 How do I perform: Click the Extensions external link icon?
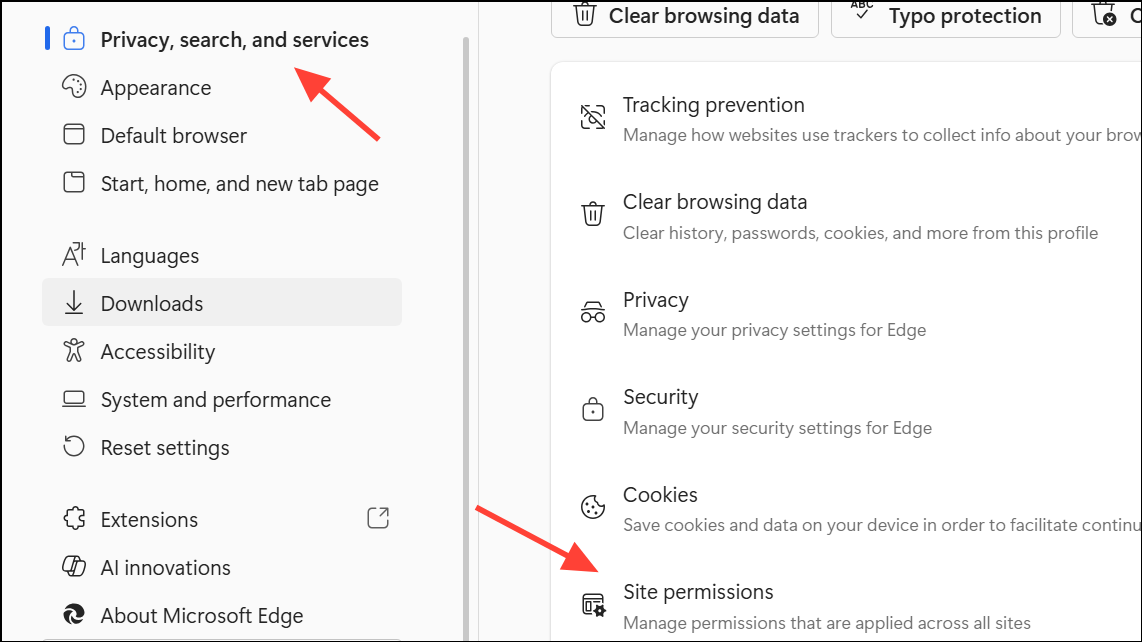[378, 518]
